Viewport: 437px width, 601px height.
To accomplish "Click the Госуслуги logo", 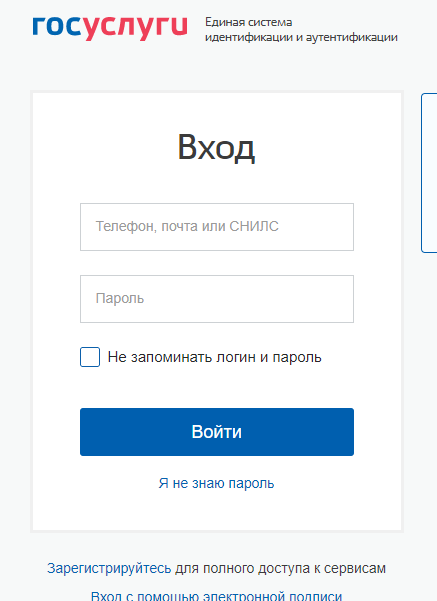I will click(x=110, y=28).
